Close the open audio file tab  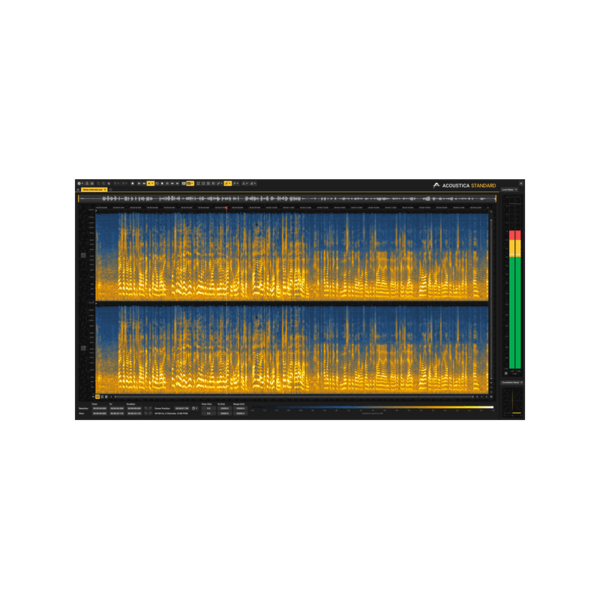tap(105, 189)
